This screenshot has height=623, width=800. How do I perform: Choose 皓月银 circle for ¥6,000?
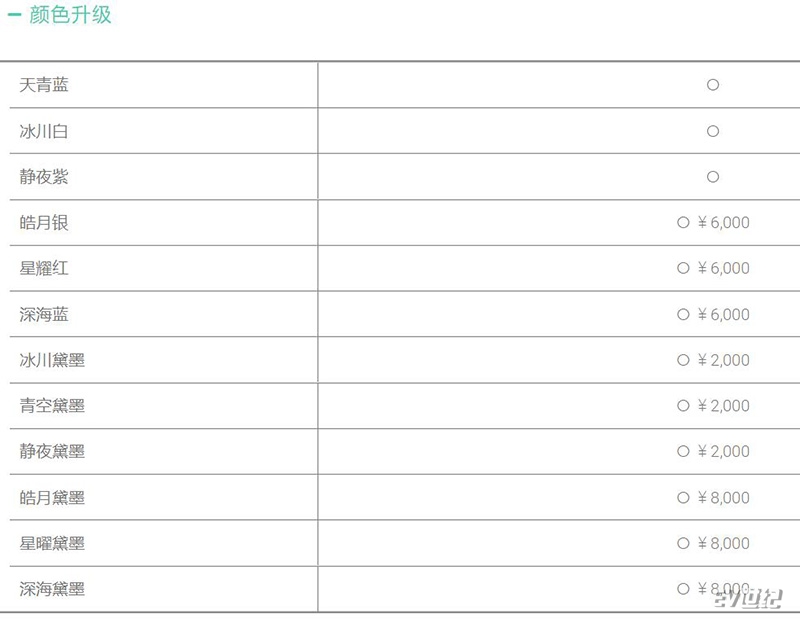coord(683,222)
